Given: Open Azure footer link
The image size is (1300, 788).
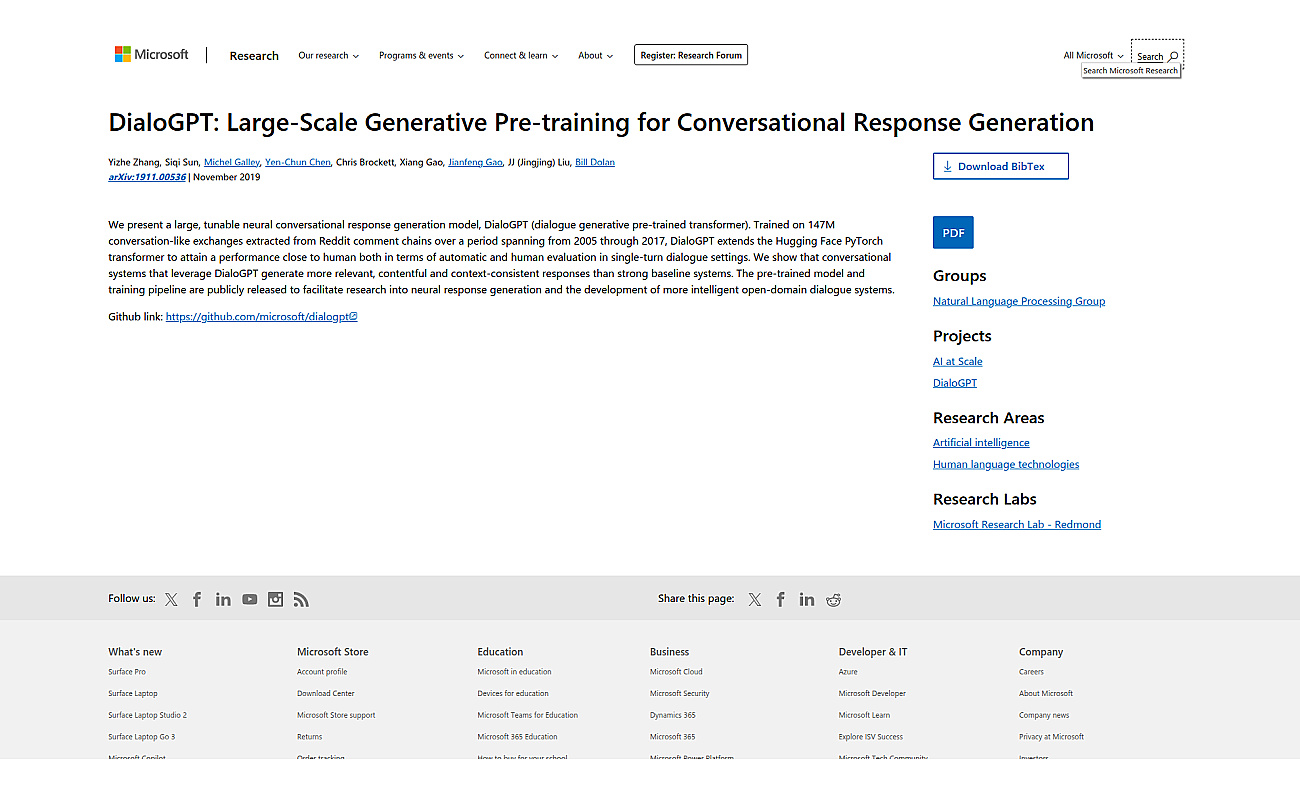Looking at the screenshot, I should click(848, 672).
